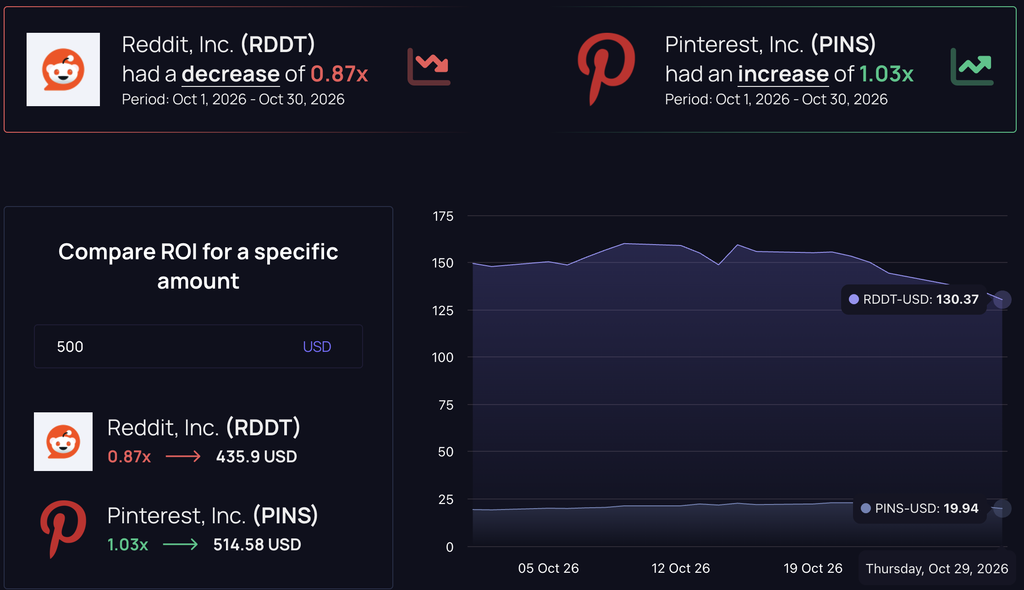Click the 100 y-axis label
This screenshot has width=1024, height=590.
coord(443,357)
